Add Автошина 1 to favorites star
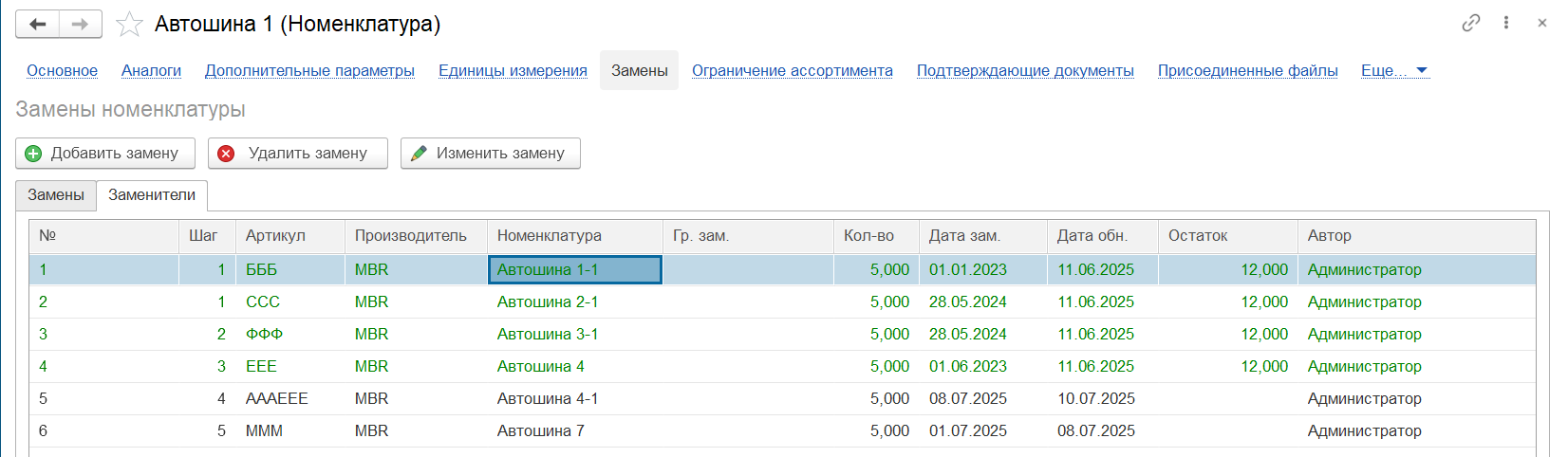Image resolution: width=1568 pixels, height=457 pixels. pos(129,24)
